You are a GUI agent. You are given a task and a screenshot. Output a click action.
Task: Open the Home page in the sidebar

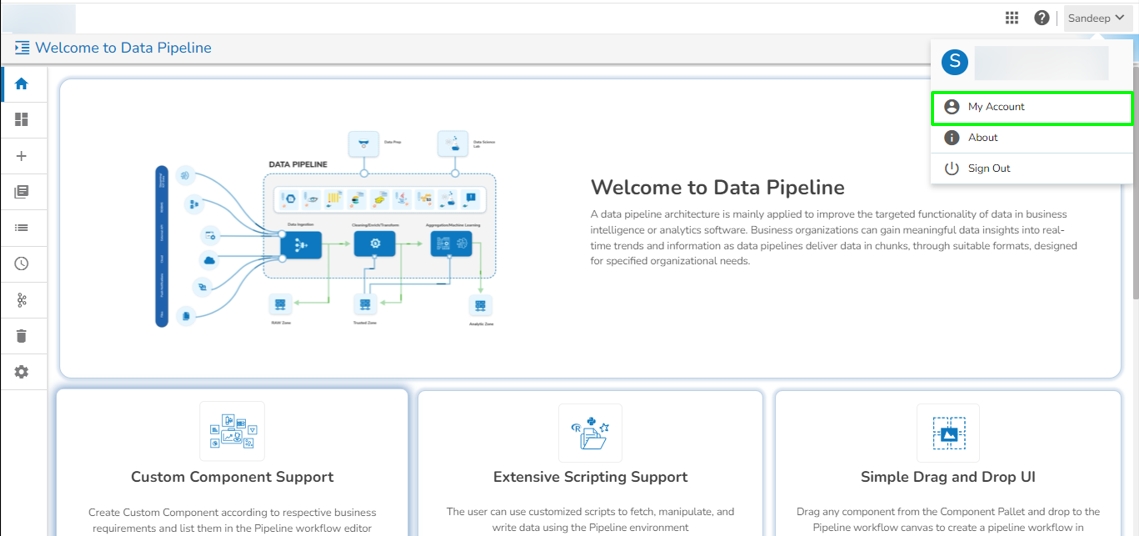click(x=22, y=84)
